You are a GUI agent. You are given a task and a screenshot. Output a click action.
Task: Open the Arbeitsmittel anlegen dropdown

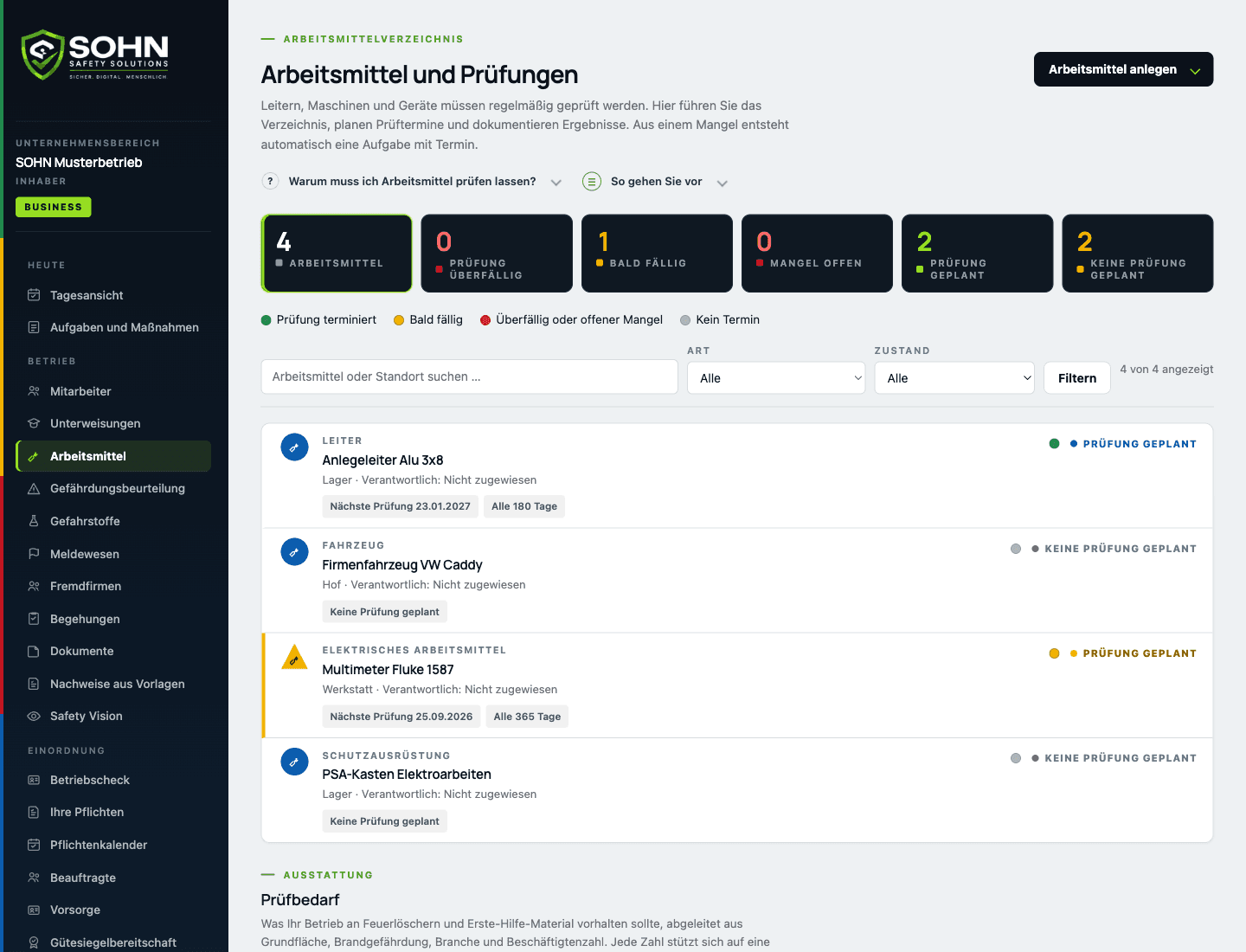pyautogui.click(x=1123, y=69)
